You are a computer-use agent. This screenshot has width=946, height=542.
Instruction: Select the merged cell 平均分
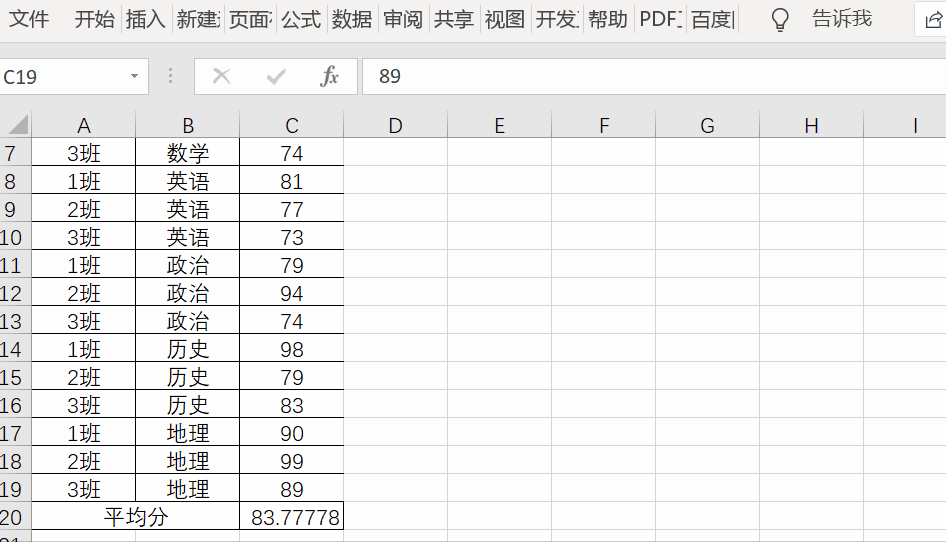[x=136, y=517]
